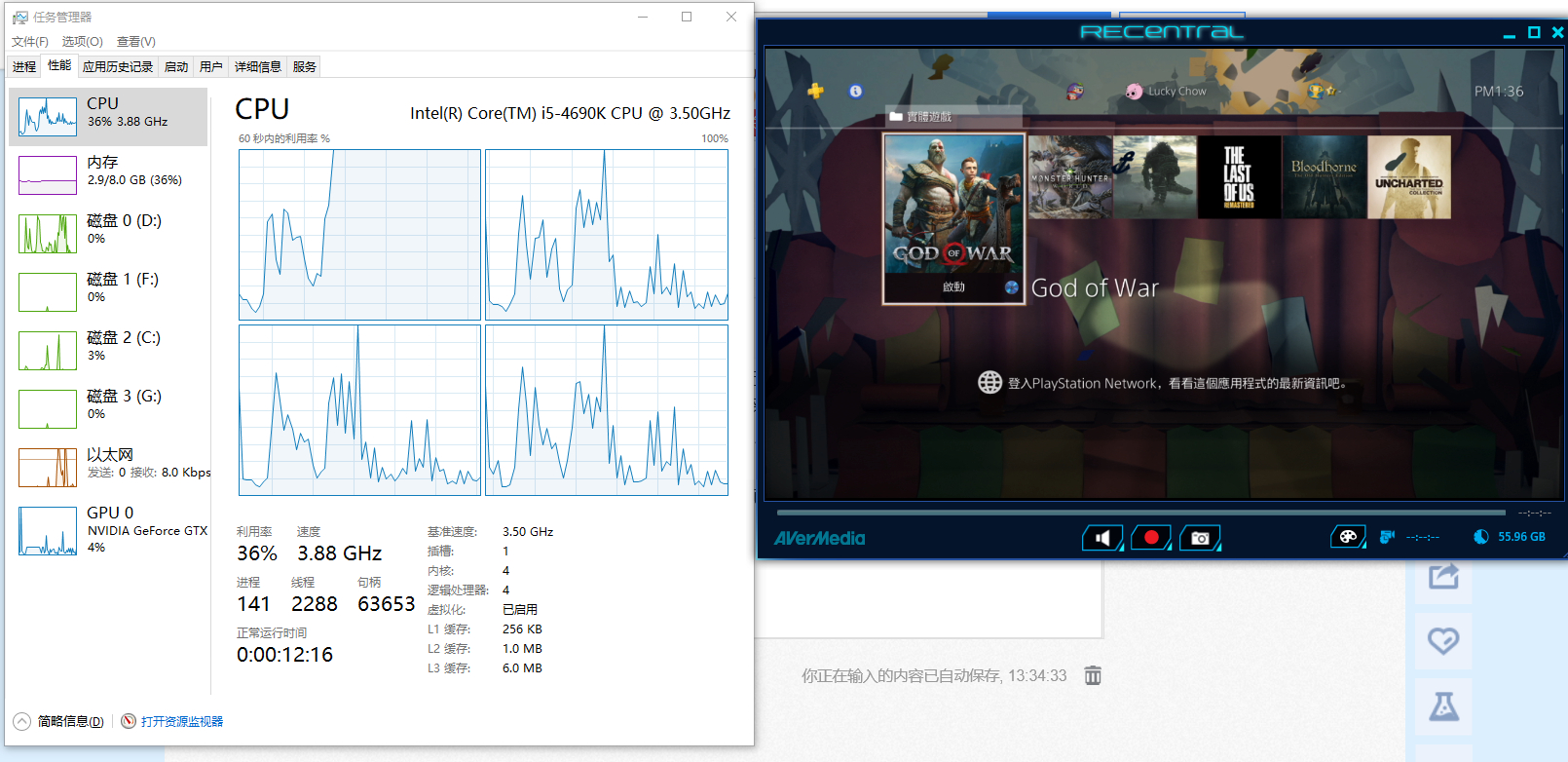The height and width of the screenshot is (762, 1568).
Task: Click the friends avatar icon in PS4 bar
Action: pyautogui.click(x=1075, y=92)
